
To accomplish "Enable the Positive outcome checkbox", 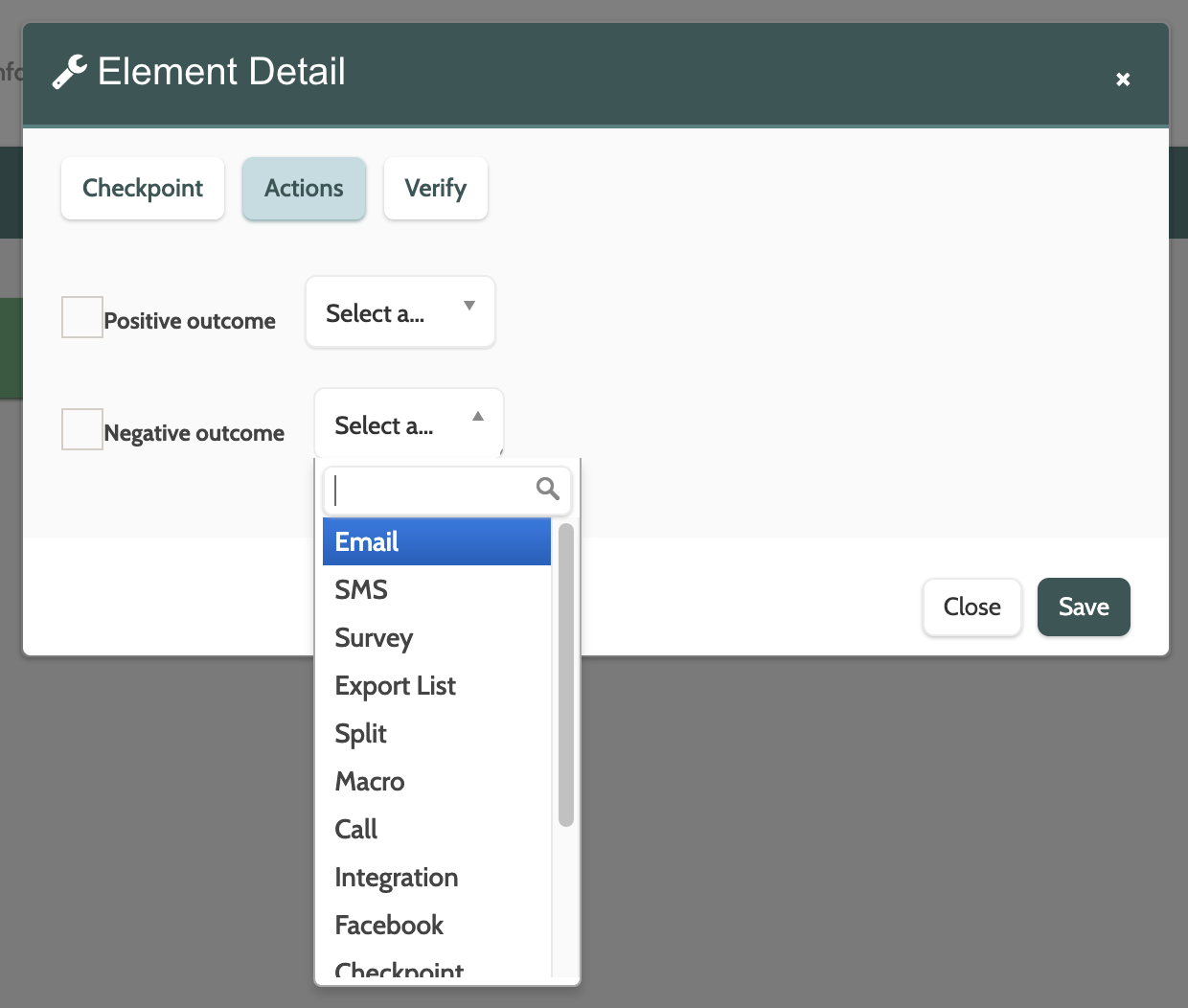I will tap(82, 317).
